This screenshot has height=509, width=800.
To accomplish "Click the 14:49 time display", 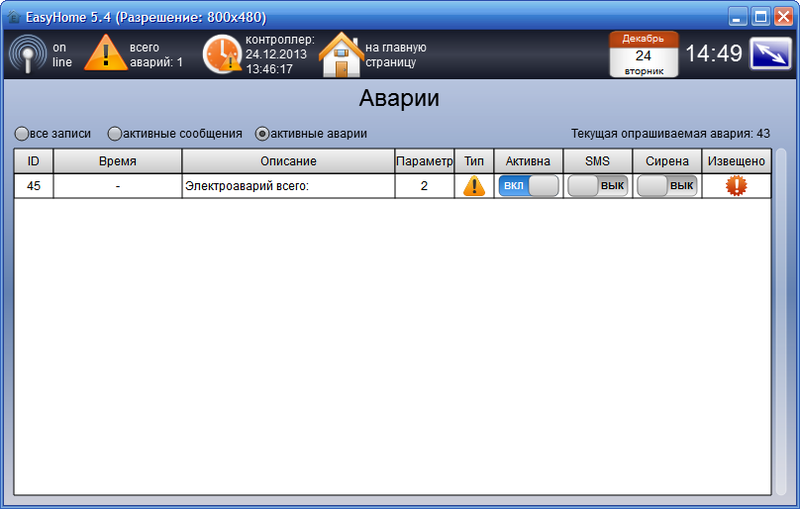I will [713, 54].
